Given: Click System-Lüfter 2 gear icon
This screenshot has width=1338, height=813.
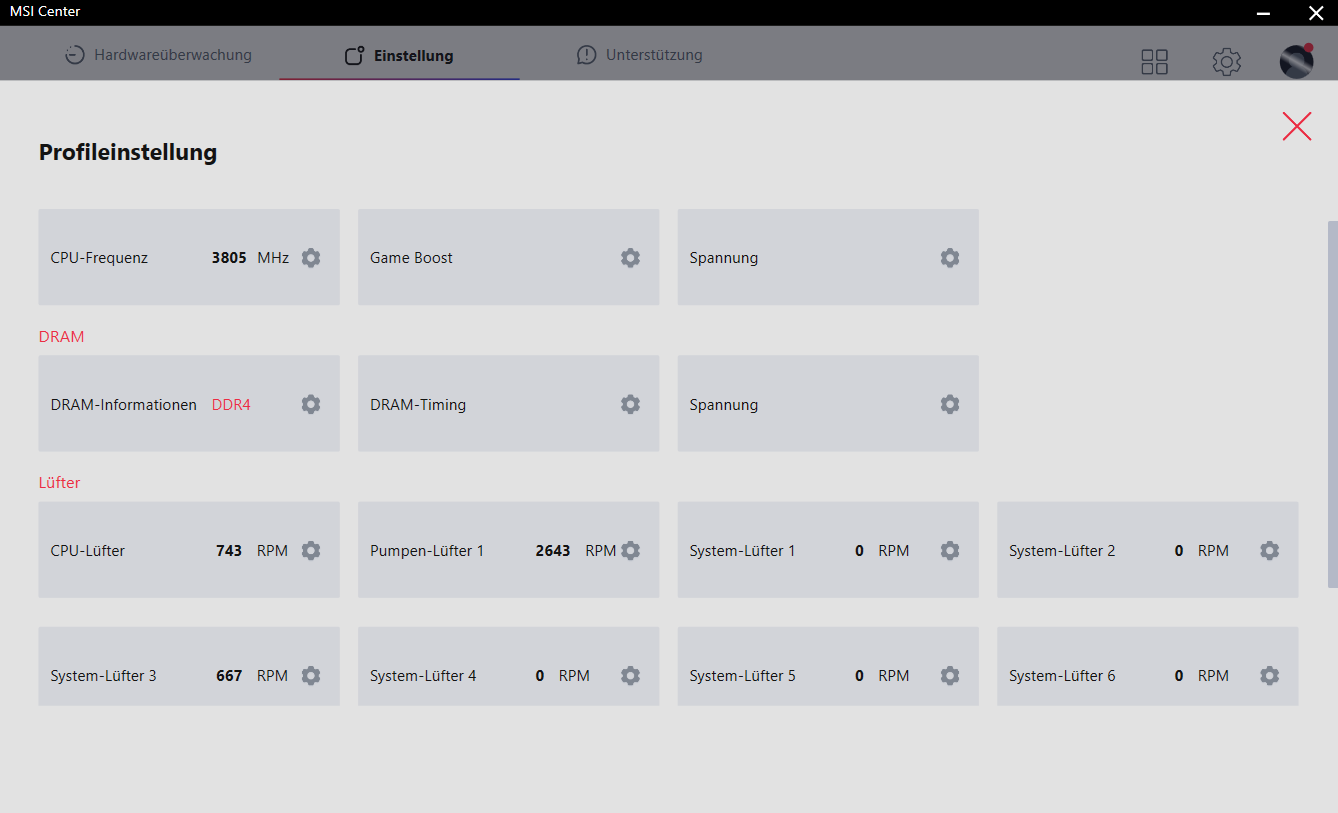Looking at the screenshot, I should [1269, 551].
